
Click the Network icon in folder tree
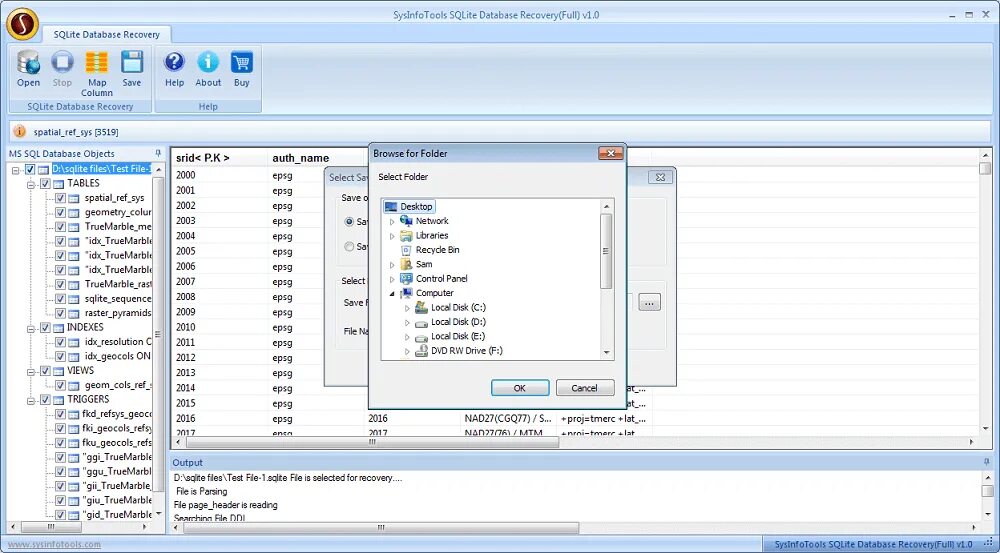click(x=406, y=221)
